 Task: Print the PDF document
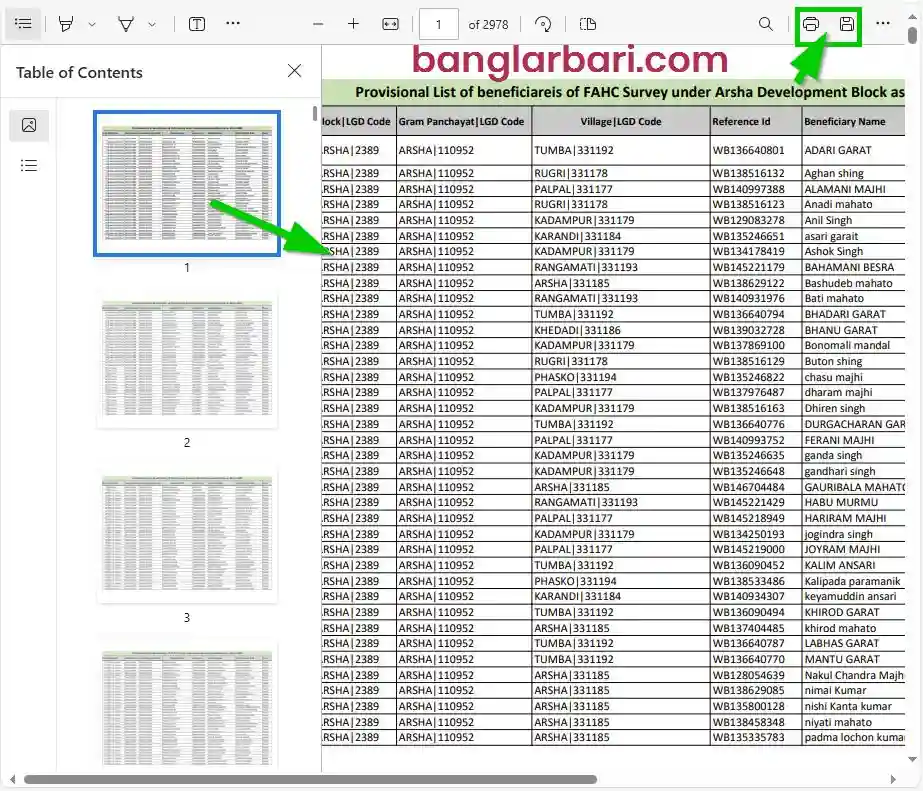pos(810,23)
